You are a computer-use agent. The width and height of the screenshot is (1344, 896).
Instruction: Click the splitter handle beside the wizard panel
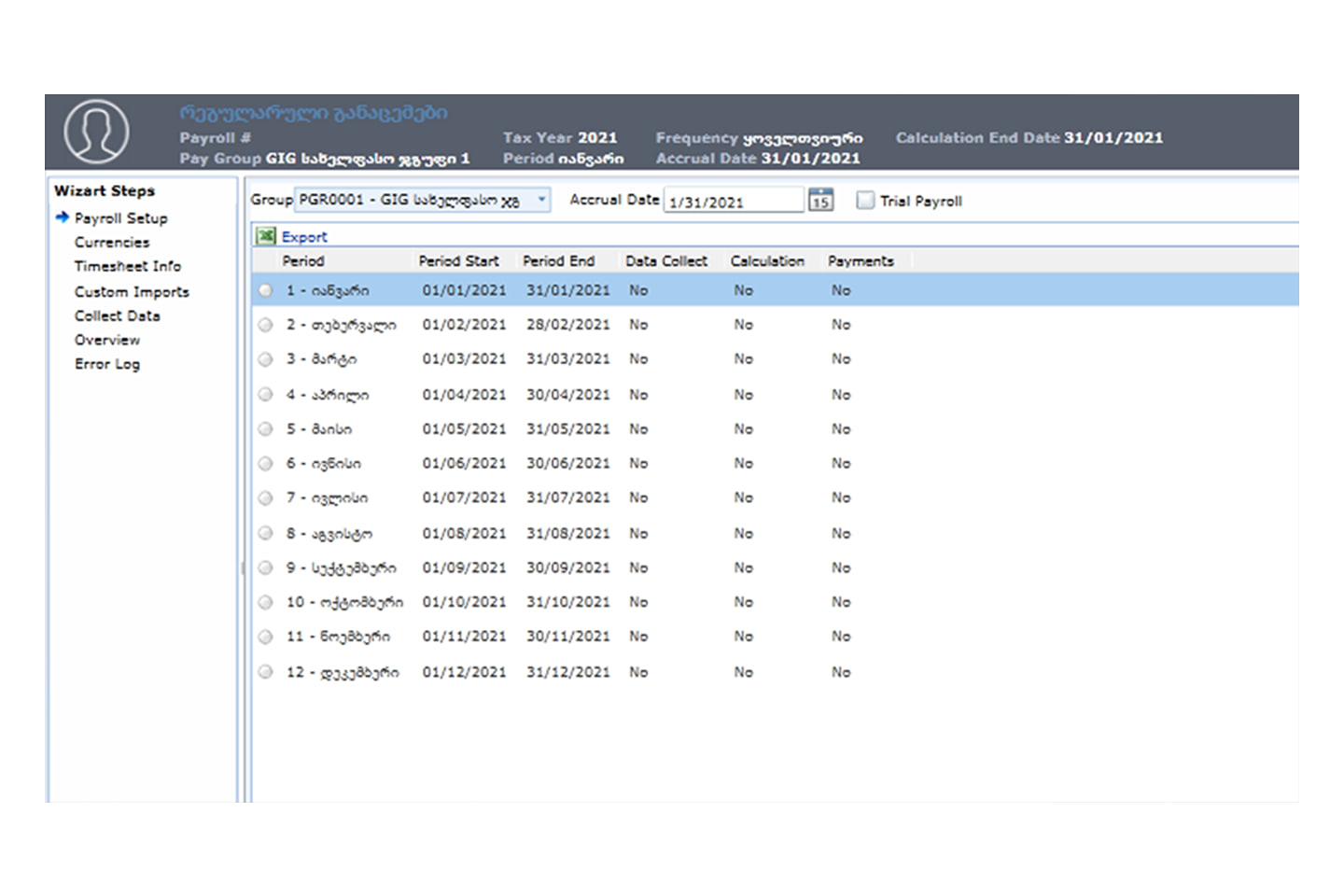(243, 567)
